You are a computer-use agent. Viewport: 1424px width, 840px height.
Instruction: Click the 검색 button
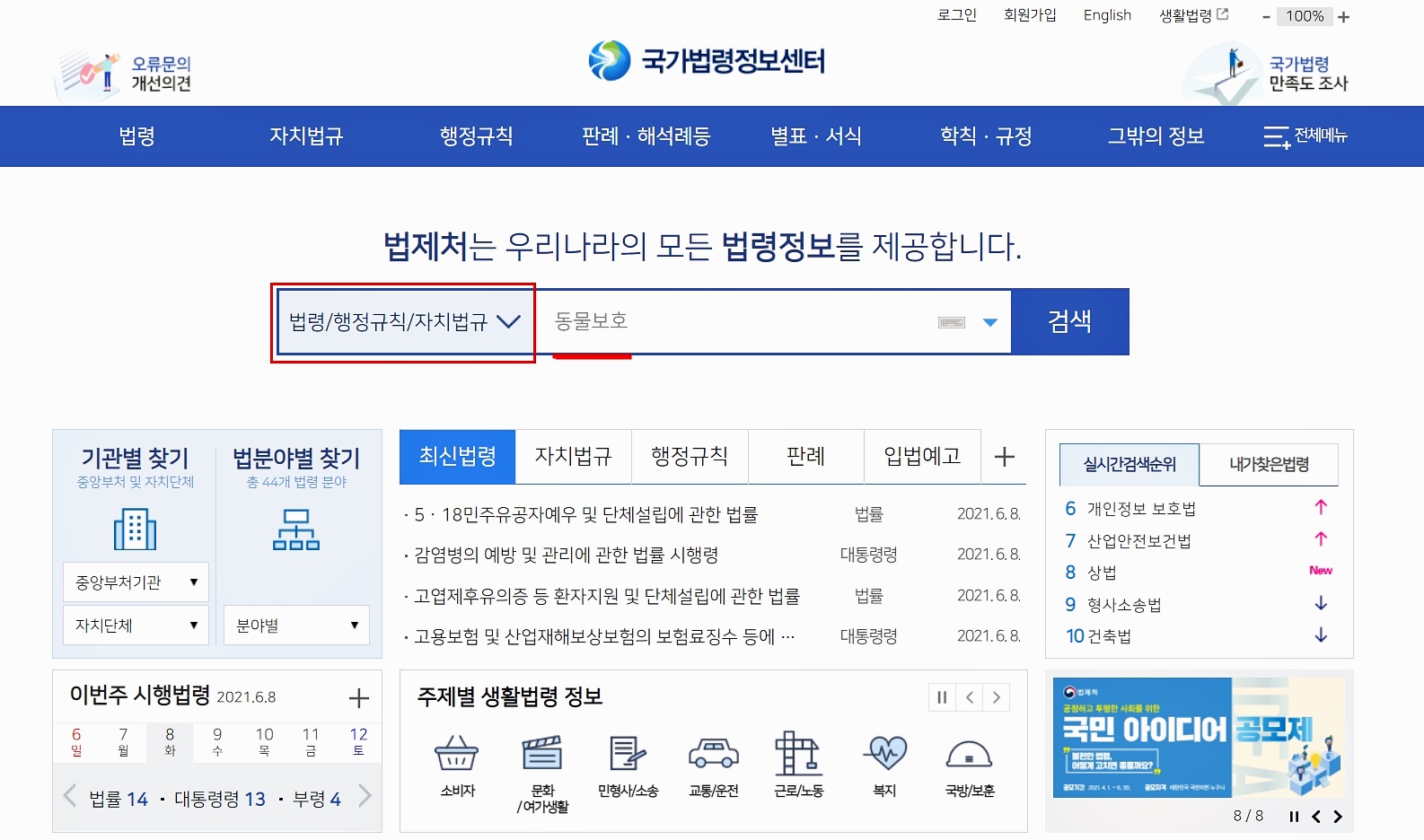(1070, 322)
